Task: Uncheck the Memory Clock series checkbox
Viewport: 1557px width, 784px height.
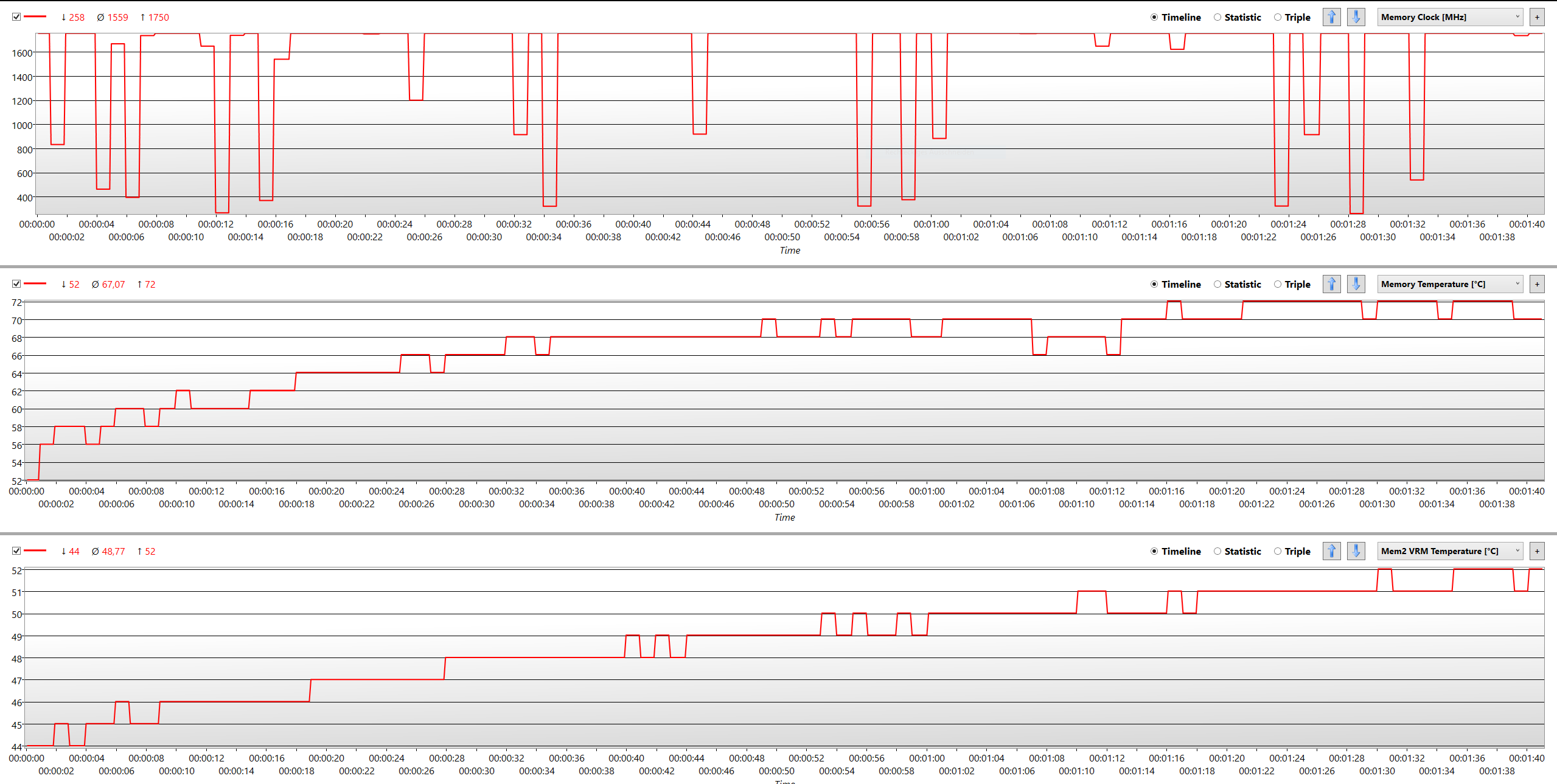Action: click(x=16, y=17)
